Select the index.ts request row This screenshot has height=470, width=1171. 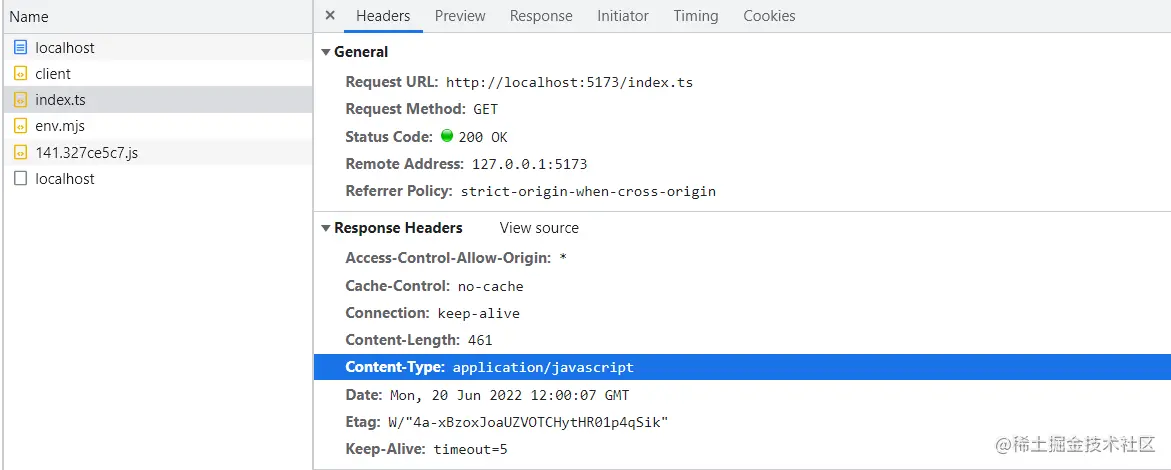[x=157, y=99]
